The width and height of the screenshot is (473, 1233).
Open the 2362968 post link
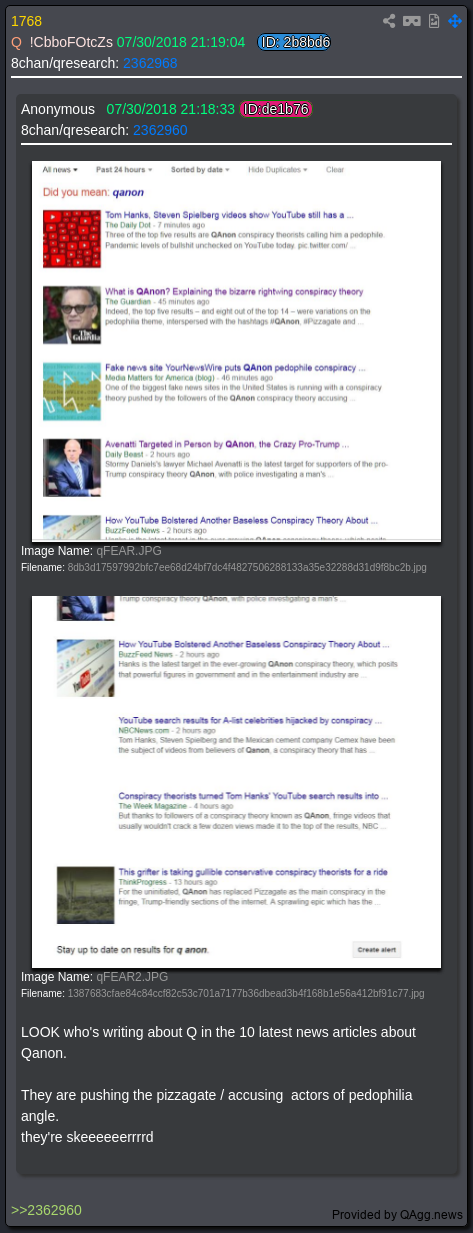(150, 62)
